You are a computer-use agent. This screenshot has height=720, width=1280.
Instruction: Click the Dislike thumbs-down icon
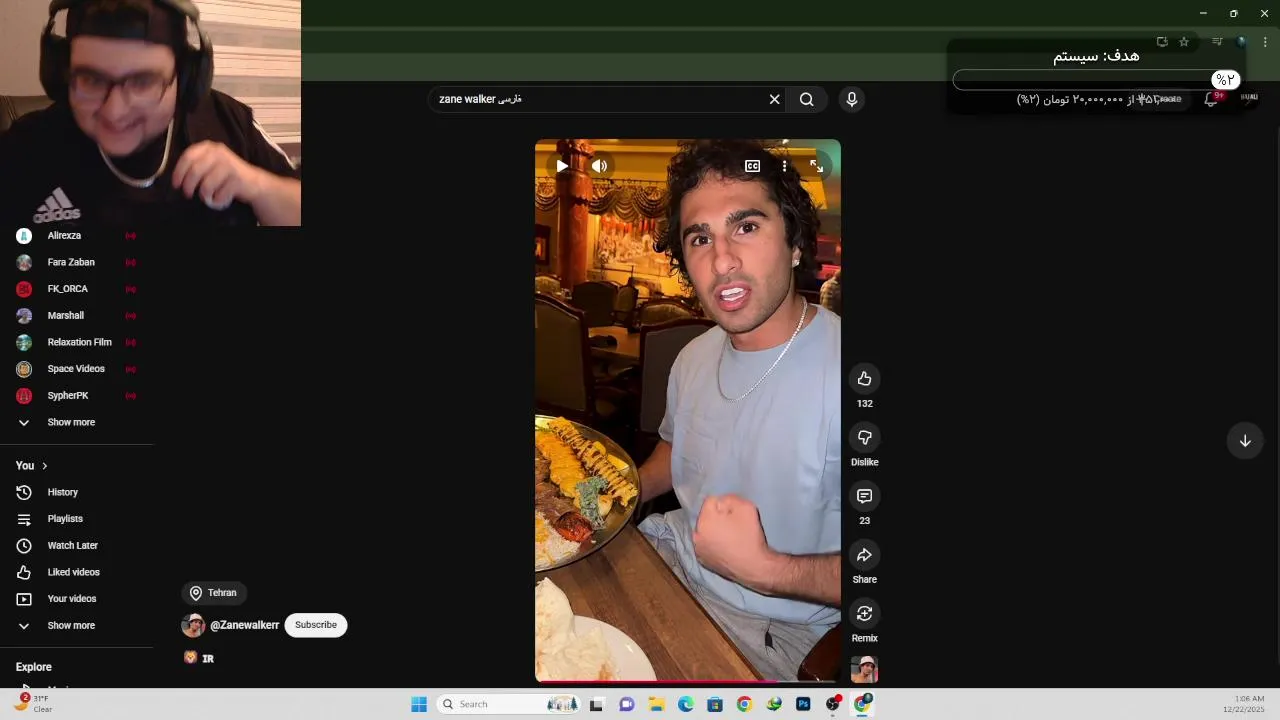pyautogui.click(x=864, y=437)
